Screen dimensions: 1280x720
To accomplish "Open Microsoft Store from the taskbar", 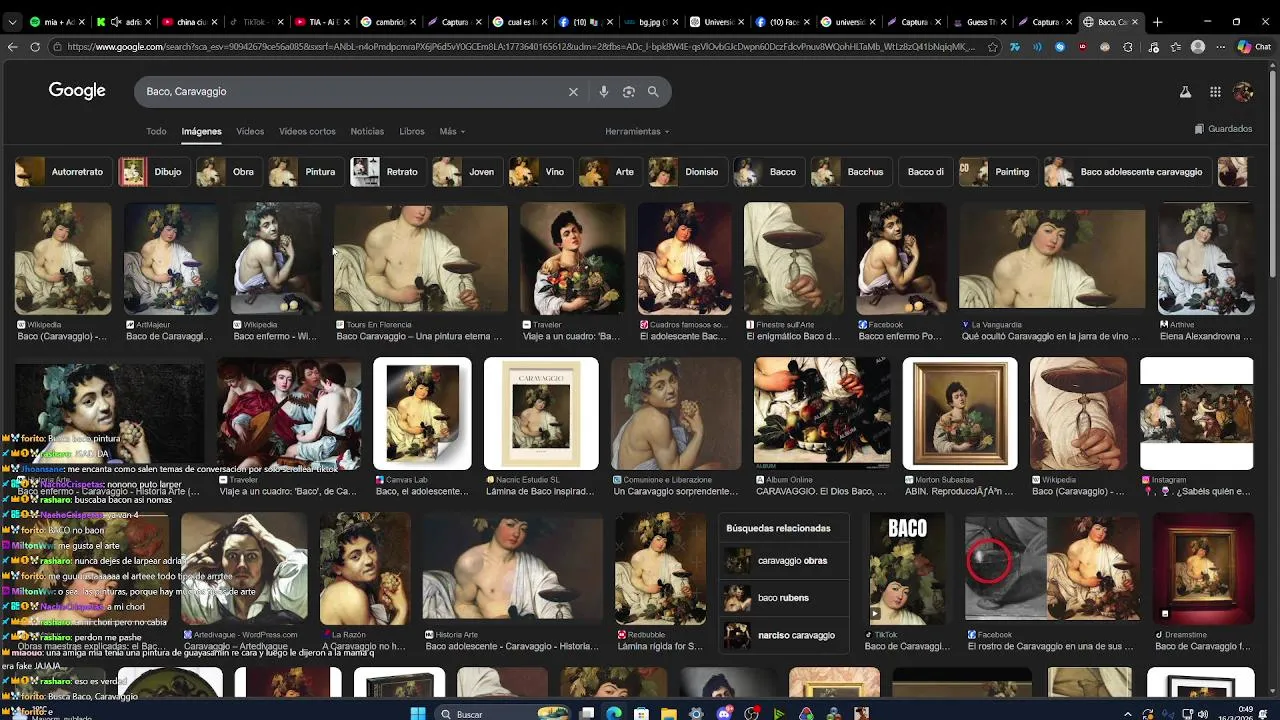I will [x=641, y=713].
